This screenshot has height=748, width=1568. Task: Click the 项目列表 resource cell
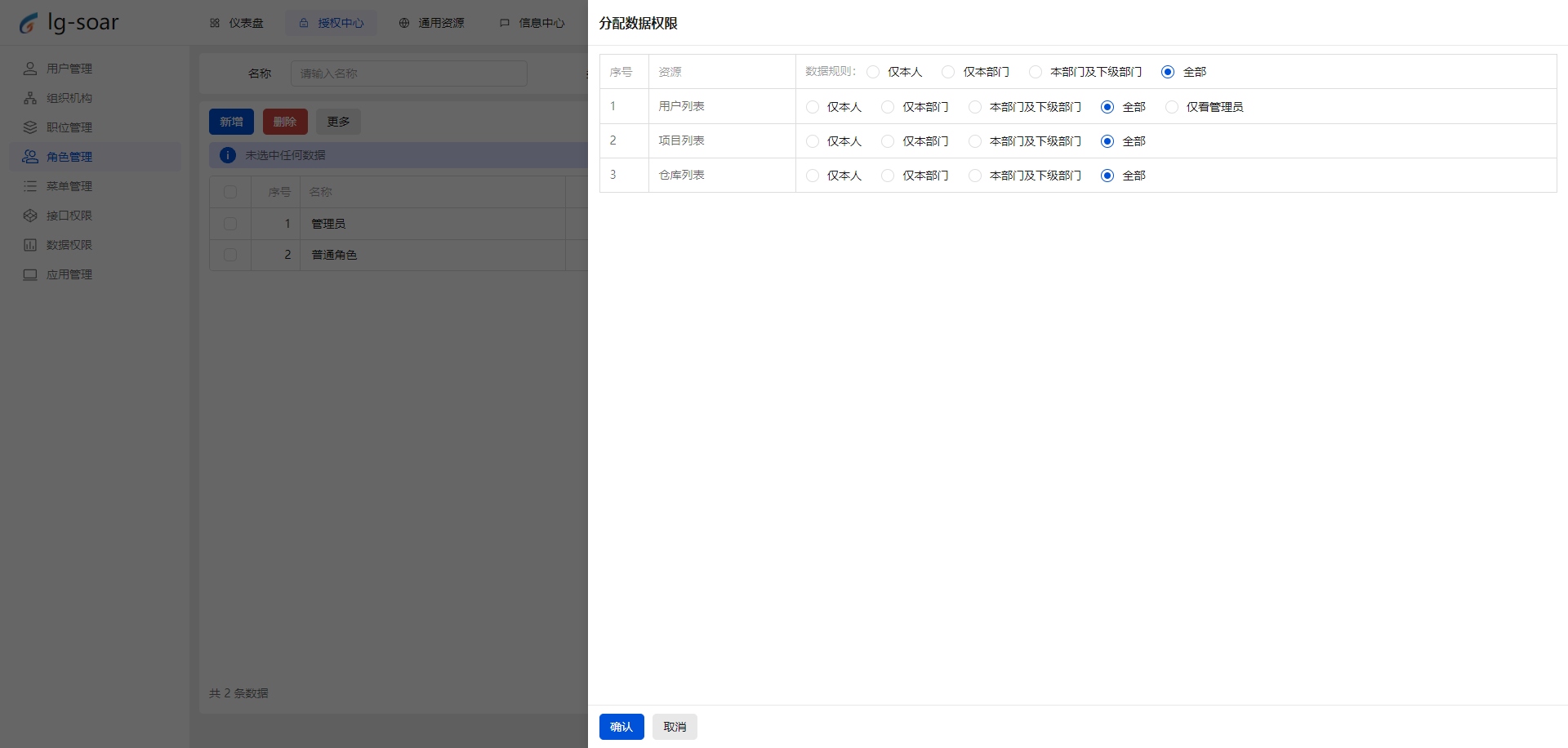722,140
